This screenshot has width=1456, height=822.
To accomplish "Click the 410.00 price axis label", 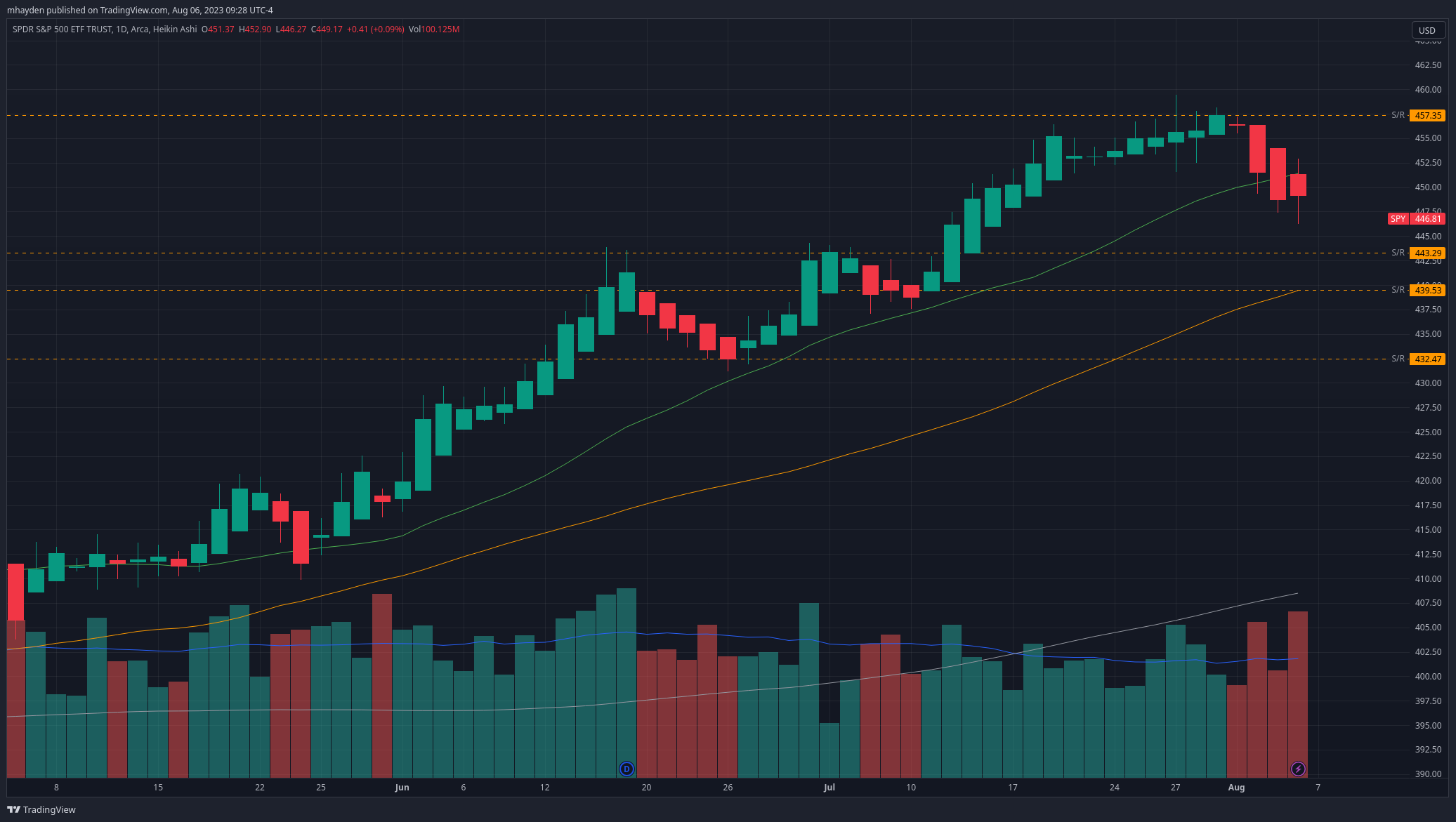I will tap(1428, 579).
